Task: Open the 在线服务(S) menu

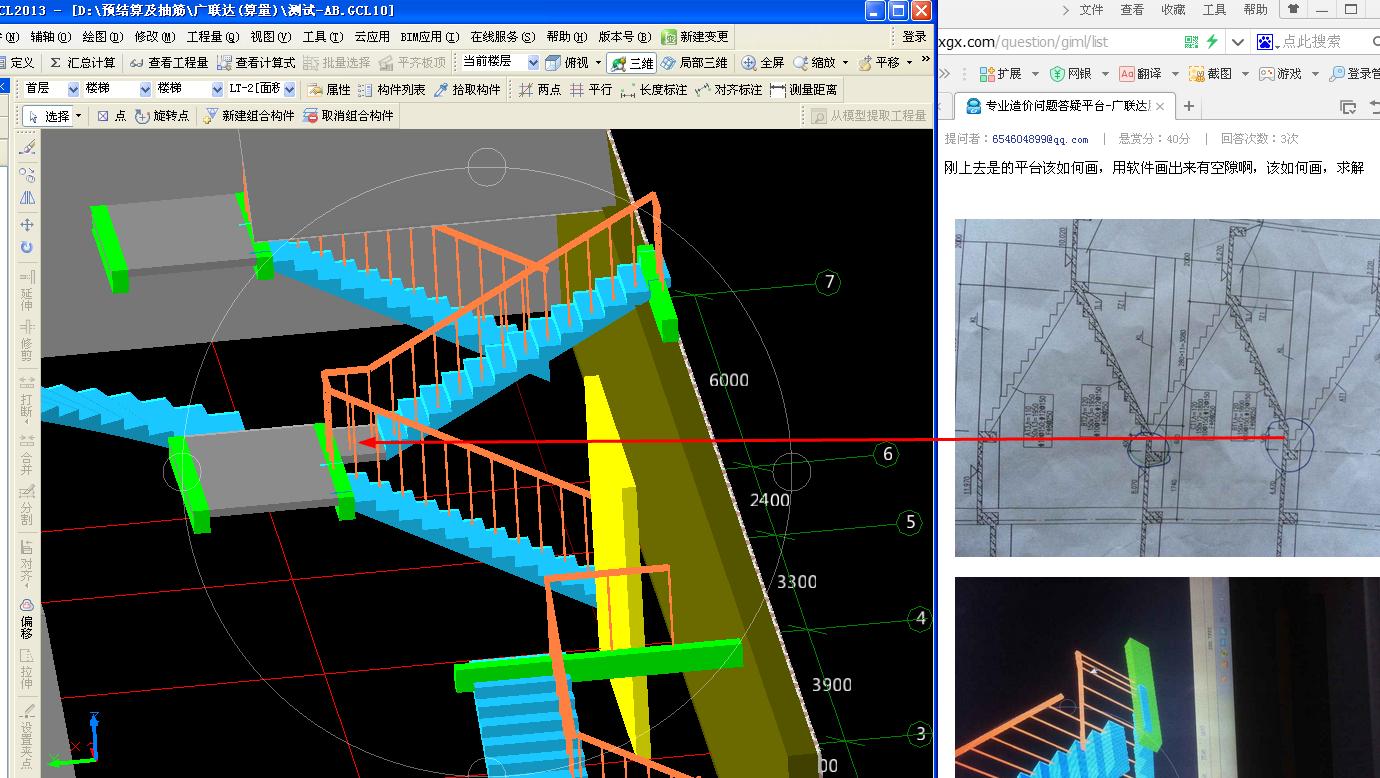Action: coord(503,36)
